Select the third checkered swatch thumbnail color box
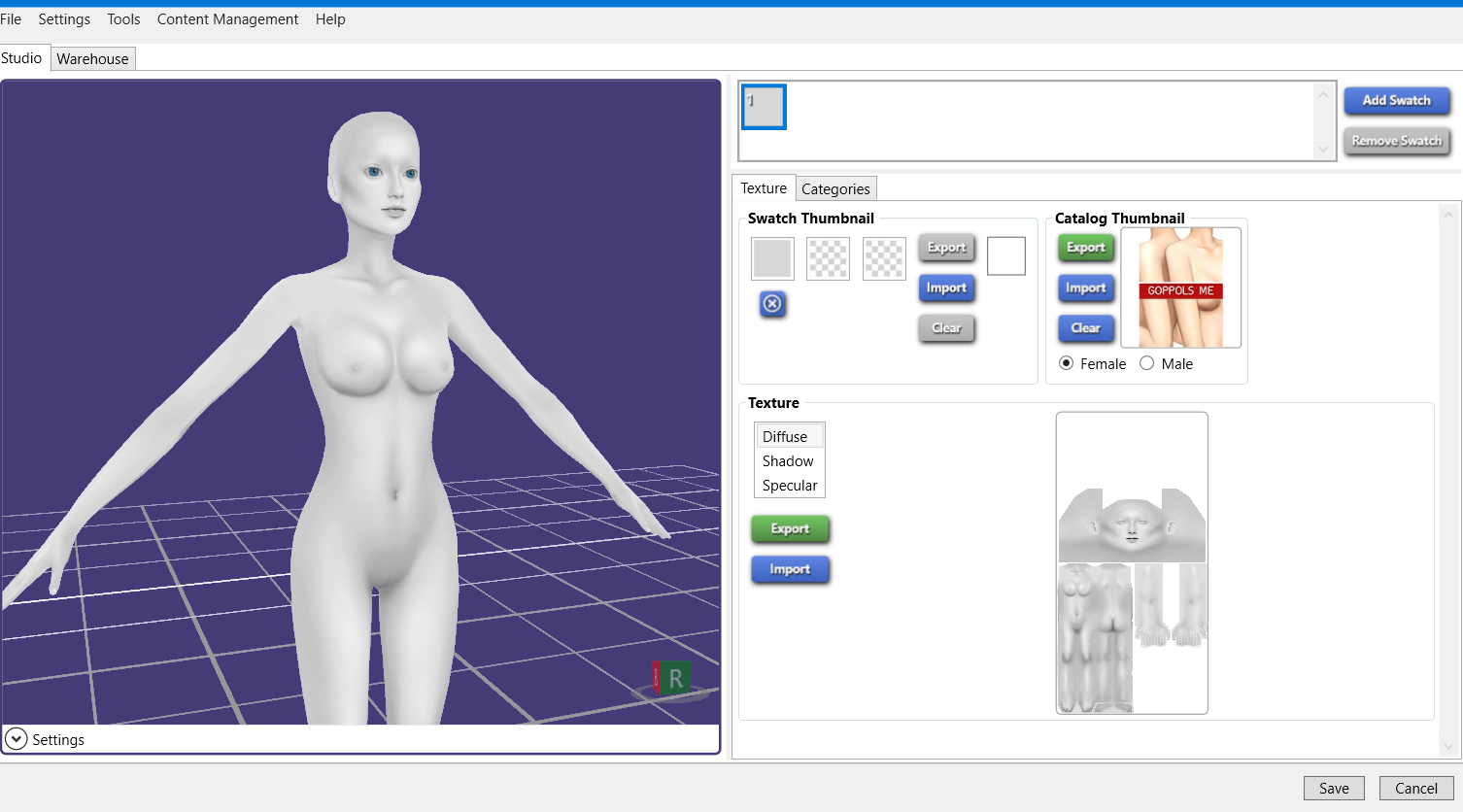The image size is (1463, 812). coord(884,258)
